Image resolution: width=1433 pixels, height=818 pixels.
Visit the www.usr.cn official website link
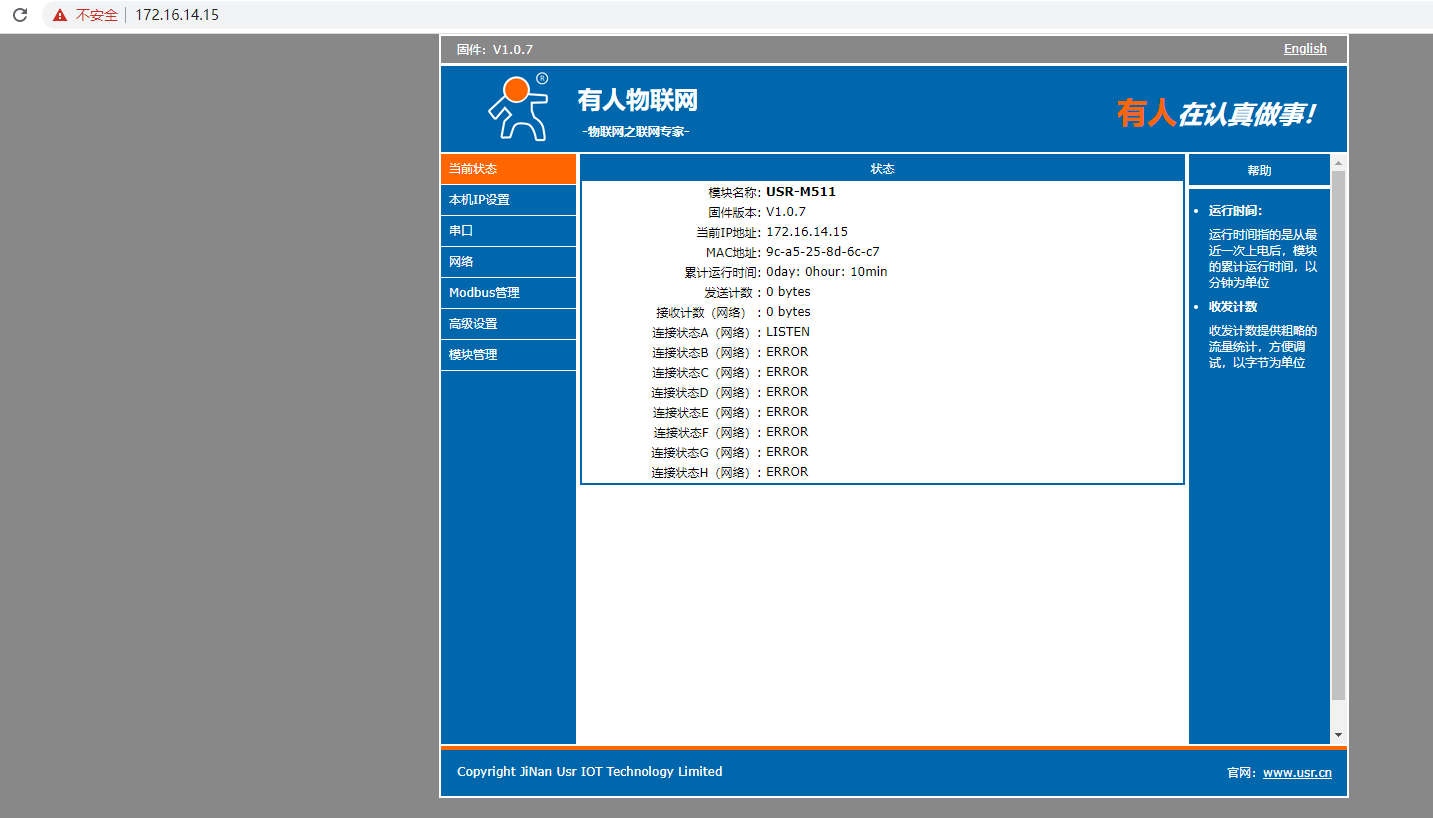[x=1297, y=773]
